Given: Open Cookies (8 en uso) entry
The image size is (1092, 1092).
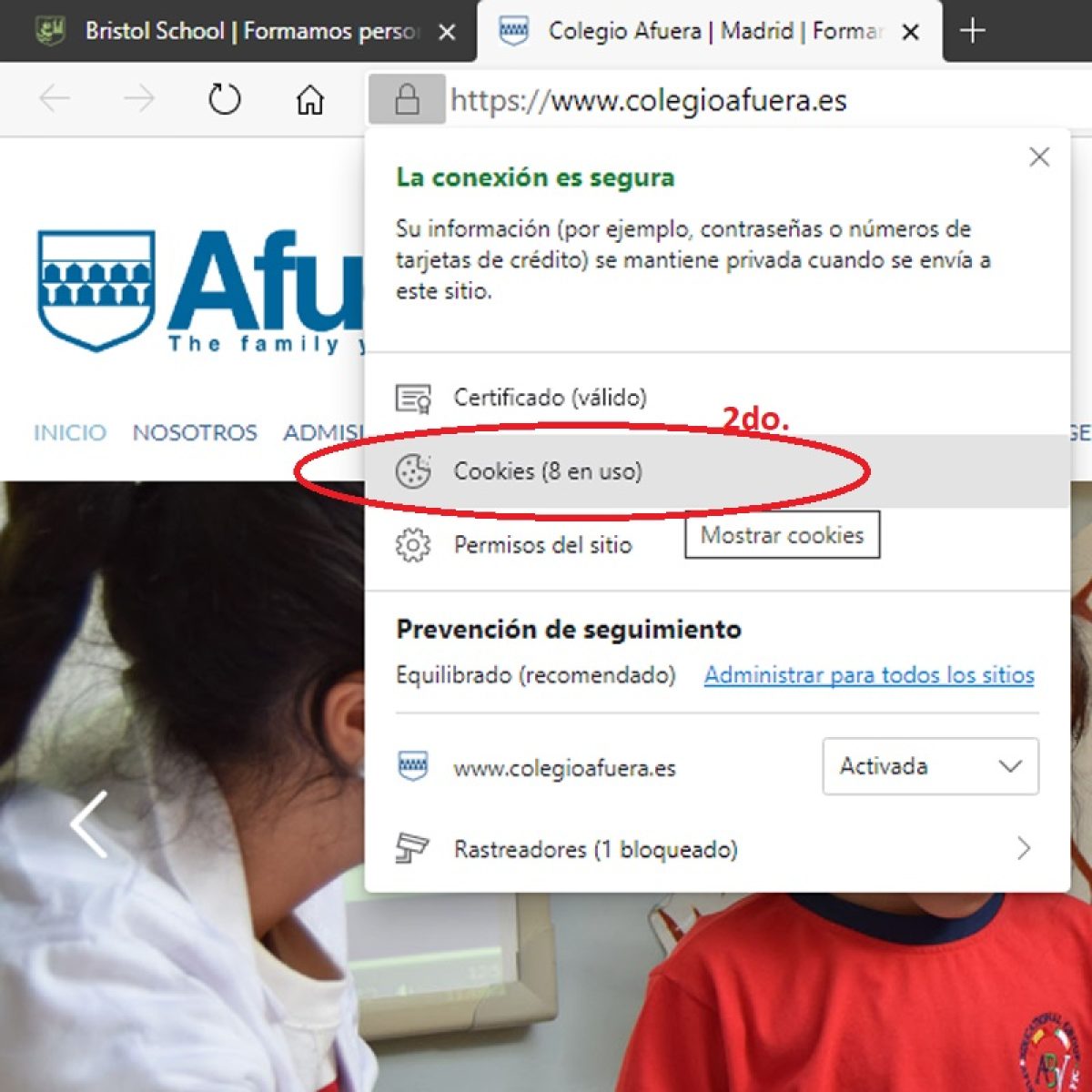Looking at the screenshot, I should 548,471.
